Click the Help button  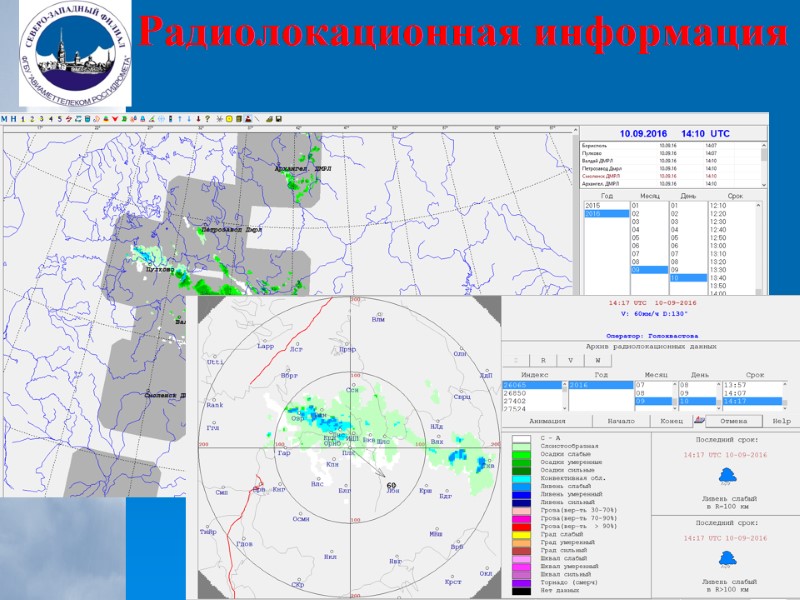pos(781,421)
